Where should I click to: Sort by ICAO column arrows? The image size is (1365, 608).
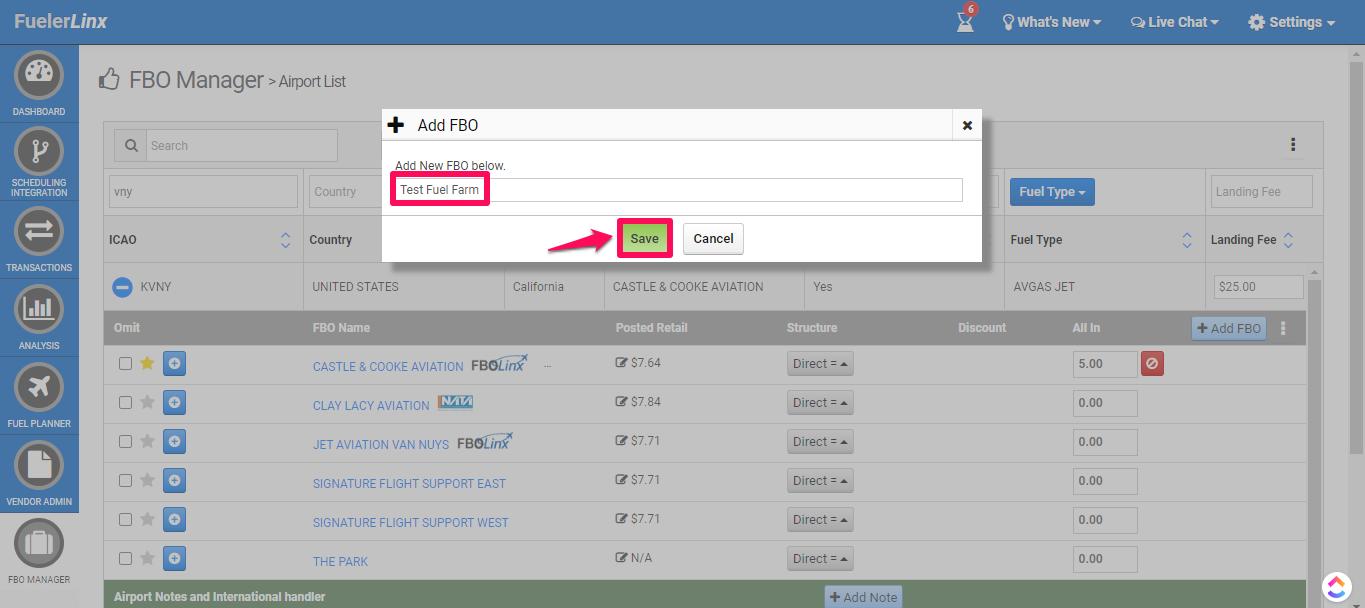pos(285,240)
